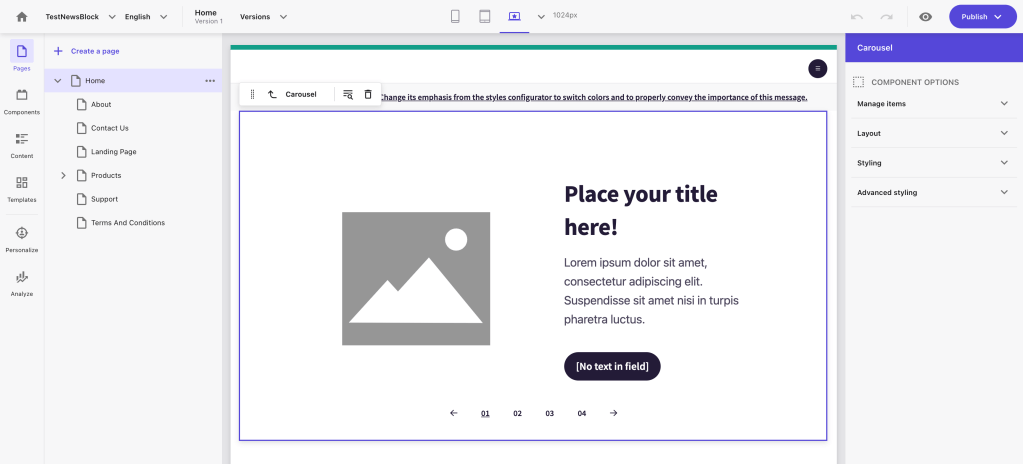Open the Versions dropdown
The height and width of the screenshot is (464, 1023).
click(264, 17)
